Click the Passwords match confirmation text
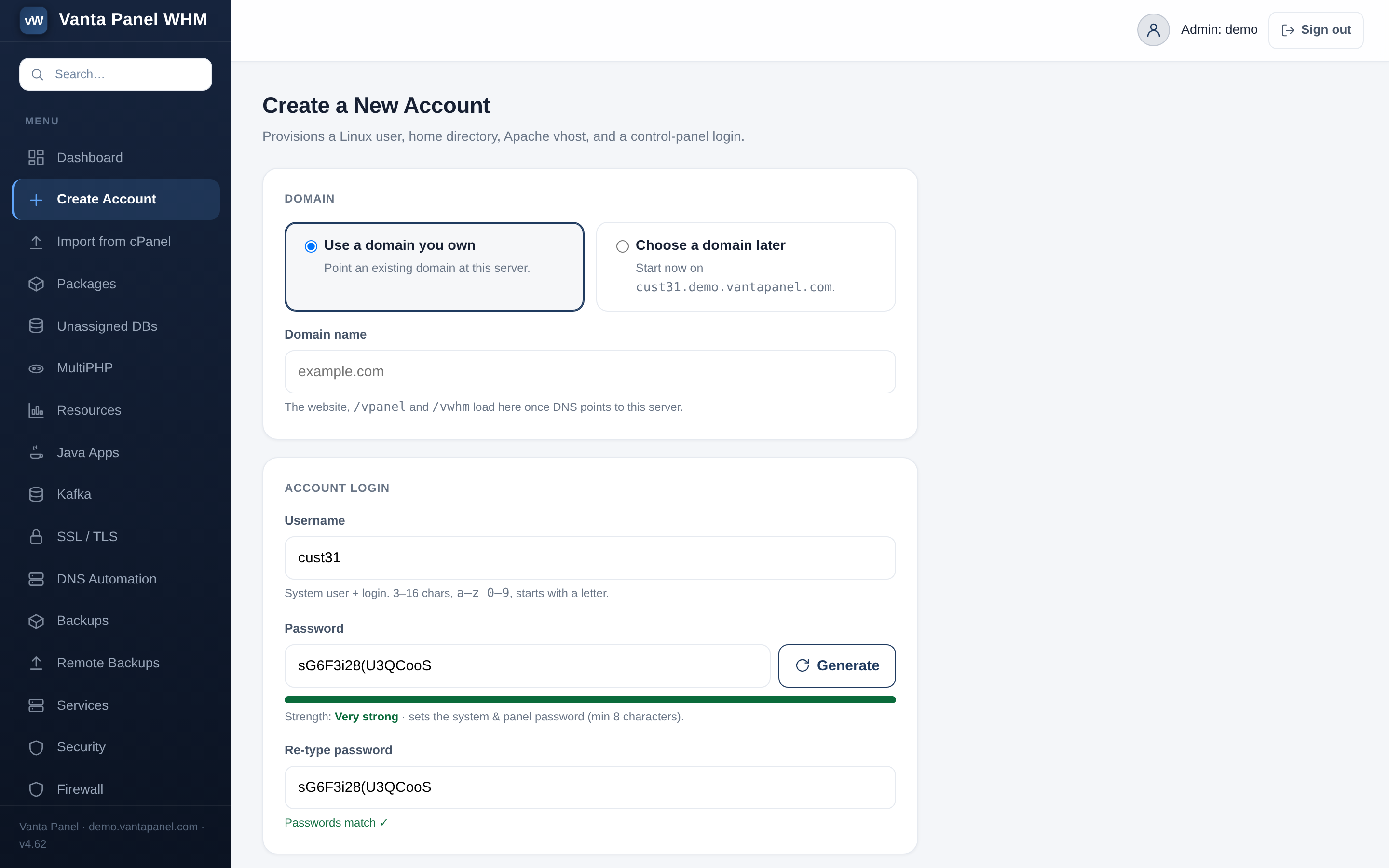The image size is (1389, 868). (x=336, y=823)
